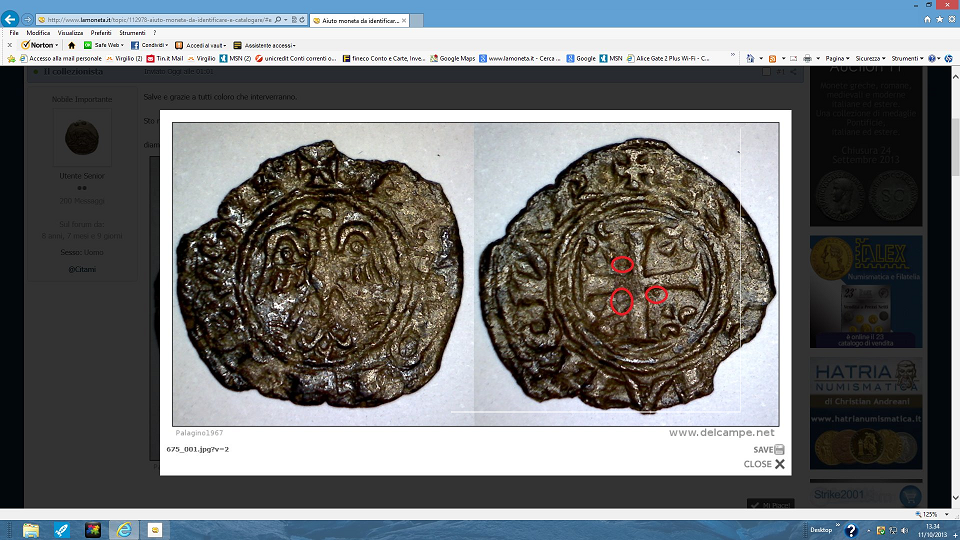Close the 'Aiuto moneta da identificar...' tab
960x540 pixels.
tap(403, 20)
